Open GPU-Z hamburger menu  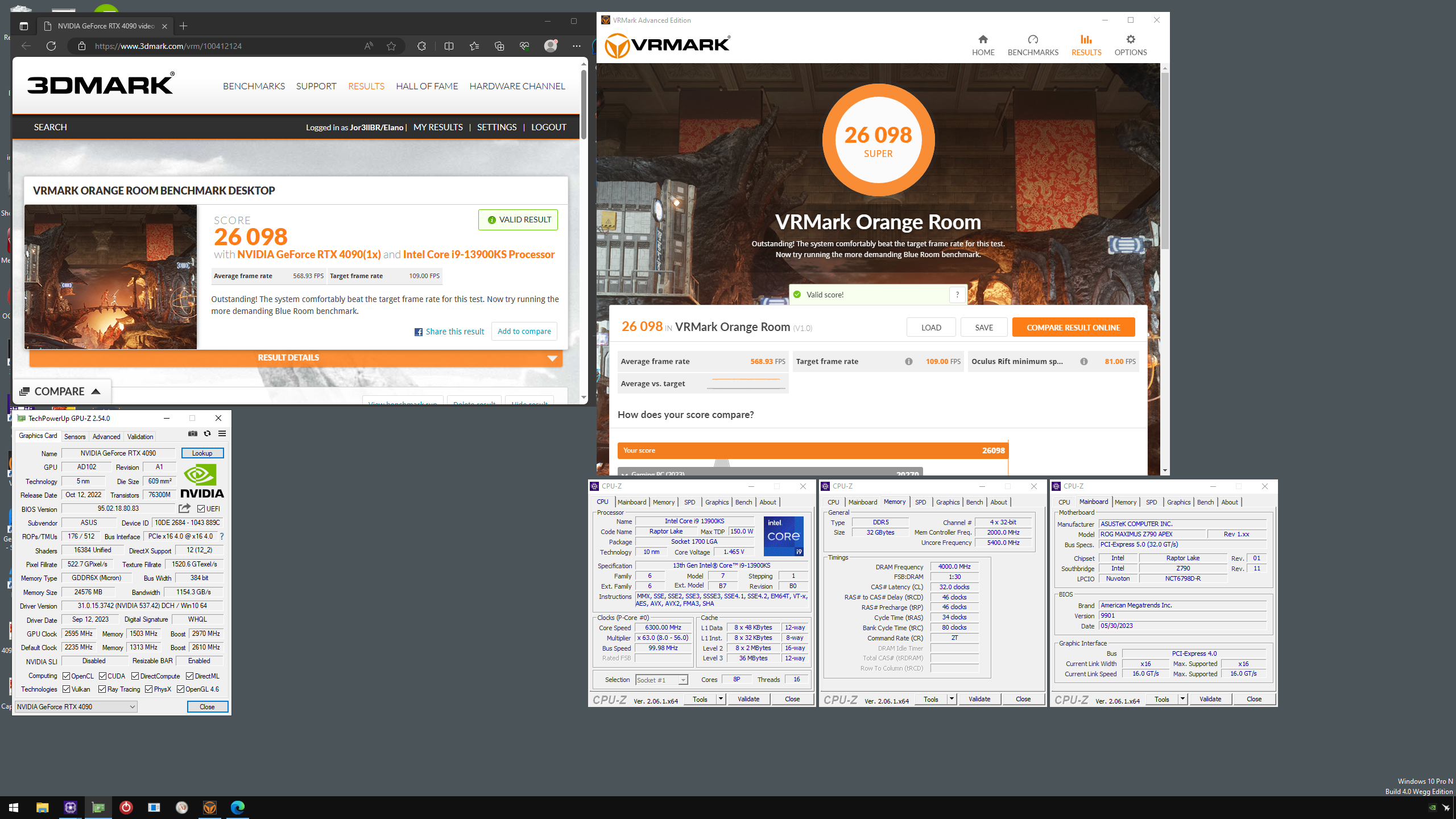[222, 433]
